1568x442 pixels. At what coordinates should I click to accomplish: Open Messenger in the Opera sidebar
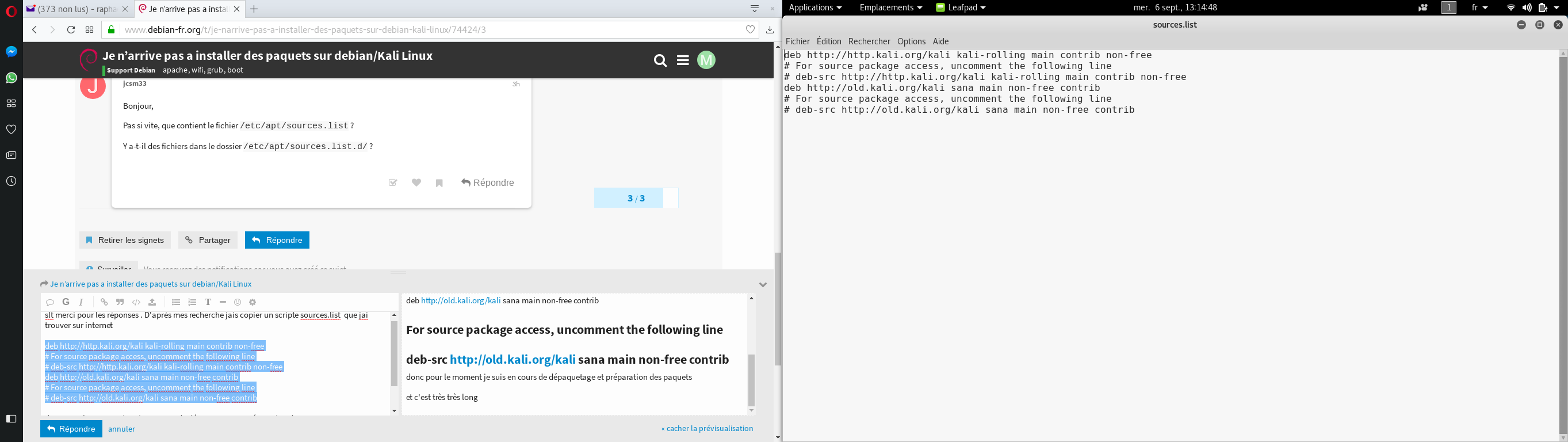pos(11,52)
